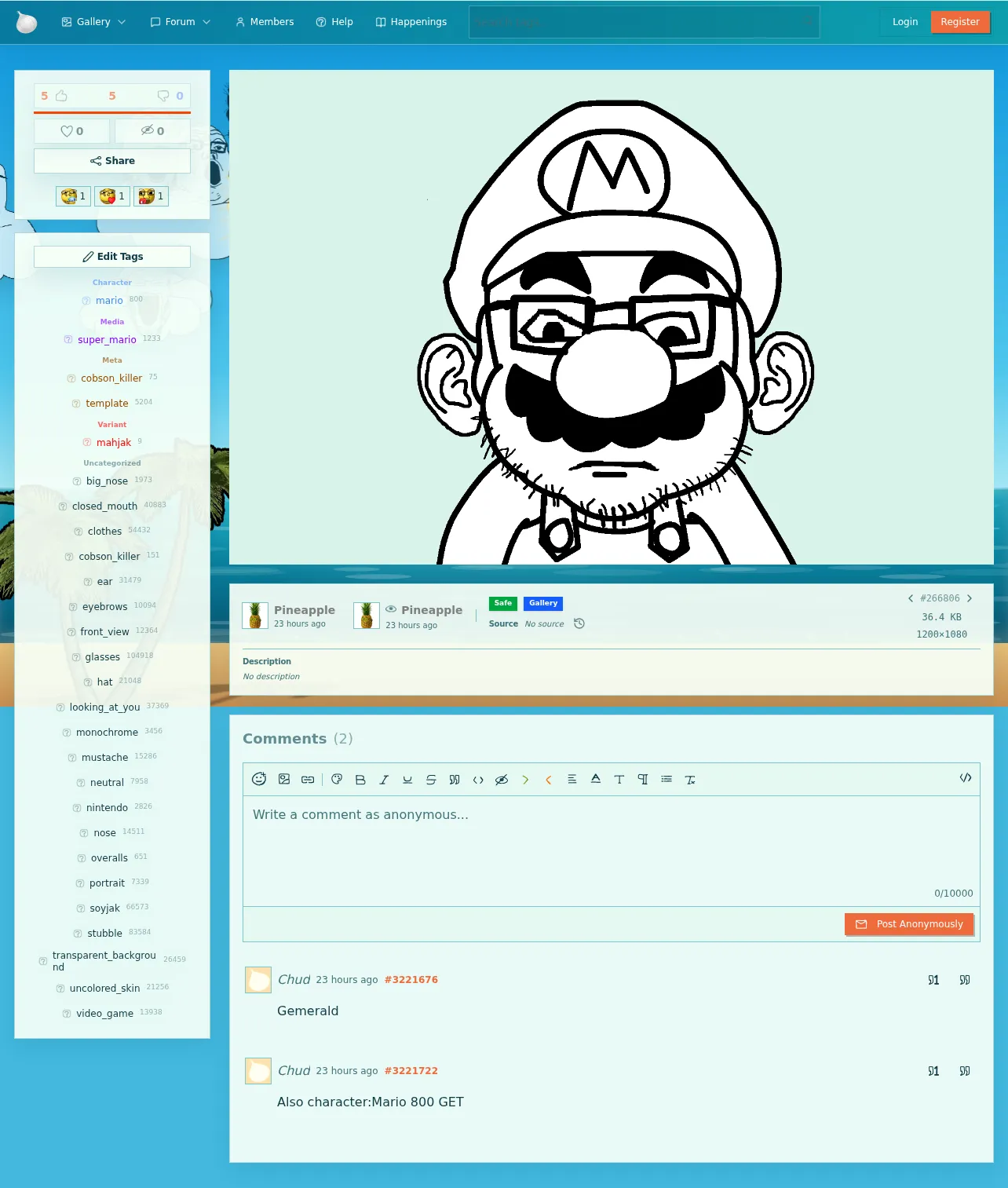Open the emoji picker in comment toolbar
The height and width of the screenshot is (1188, 1008).
[259, 779]
